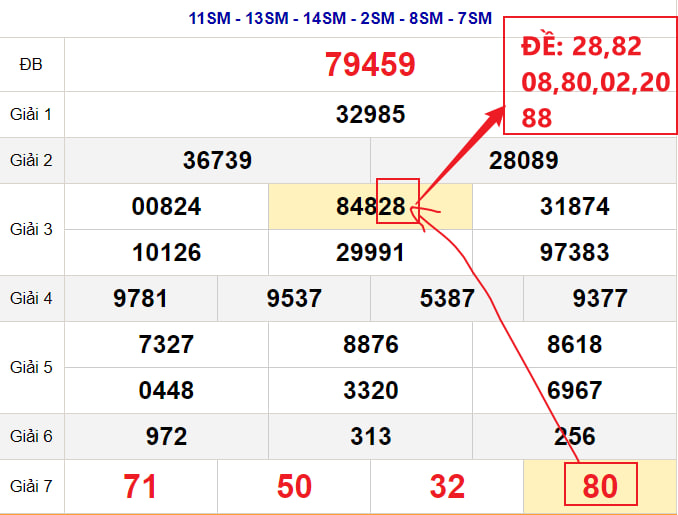Click the red ĐỀ prediction annotation box
The height and width of the screenshot is (515, 678).
click(590, 76)
